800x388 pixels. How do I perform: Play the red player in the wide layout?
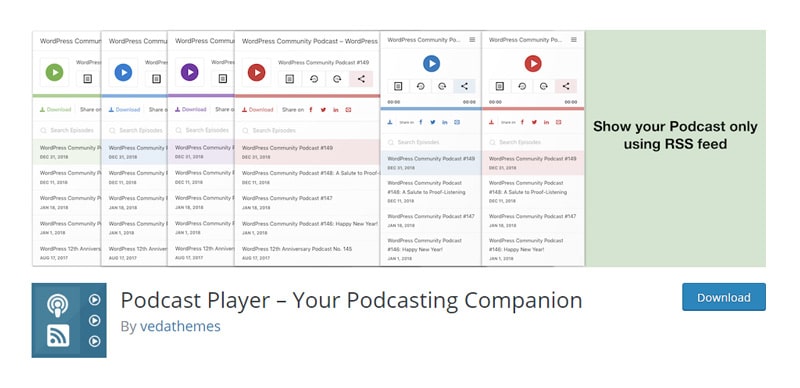(256, 72)
